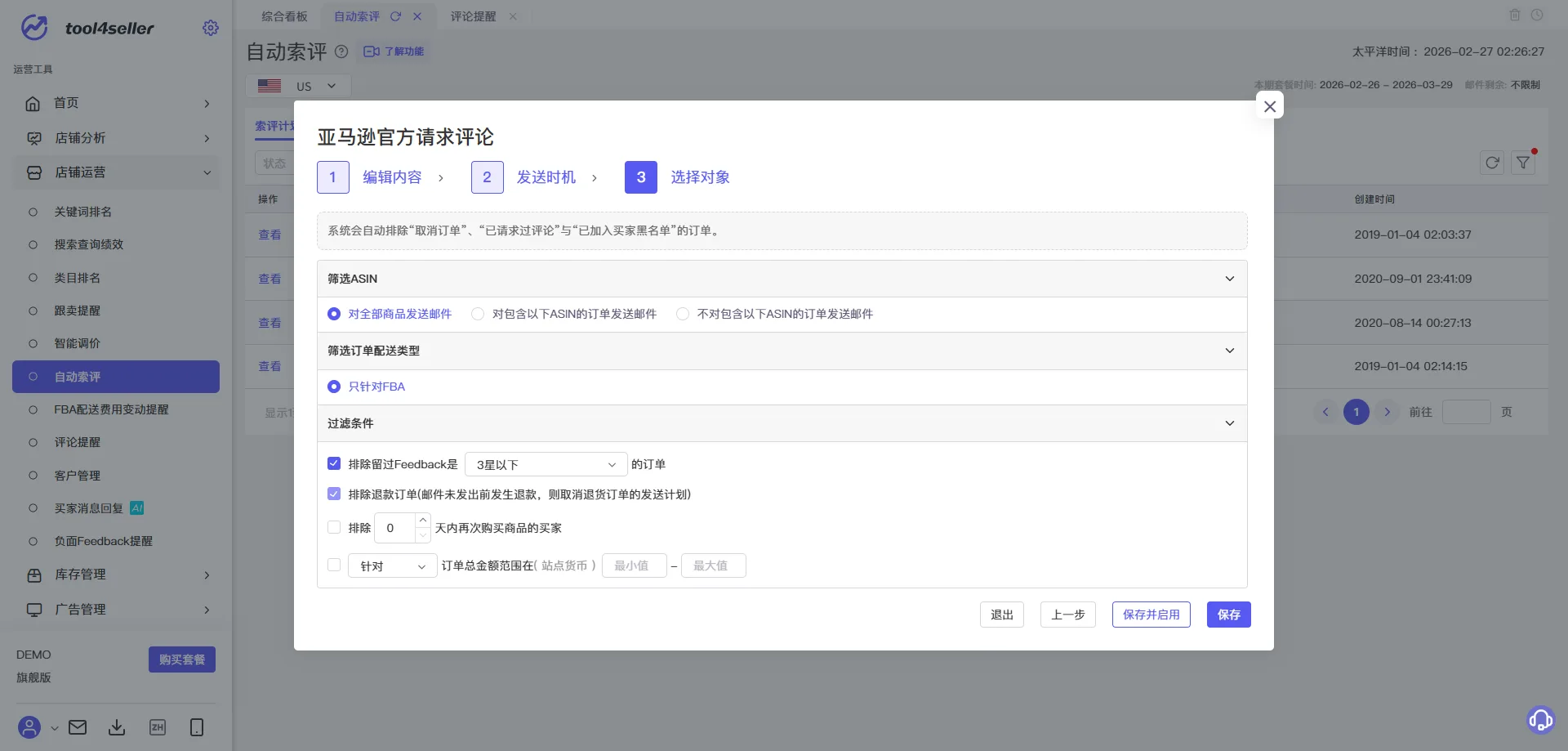Click the 广告管理 monitor icon
The image size is (1568, 751).
click(x=33, y=610)
